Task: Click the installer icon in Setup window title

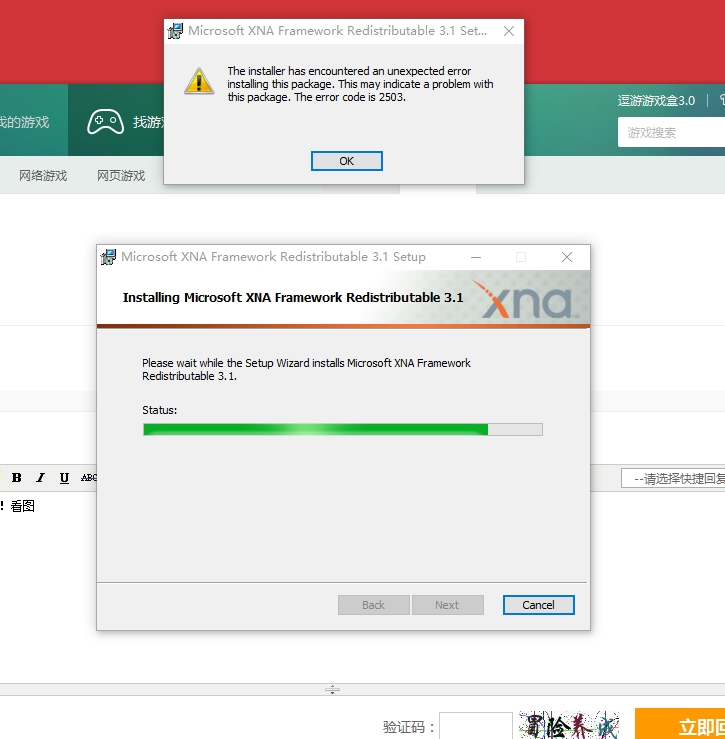Action: (108, 257)
